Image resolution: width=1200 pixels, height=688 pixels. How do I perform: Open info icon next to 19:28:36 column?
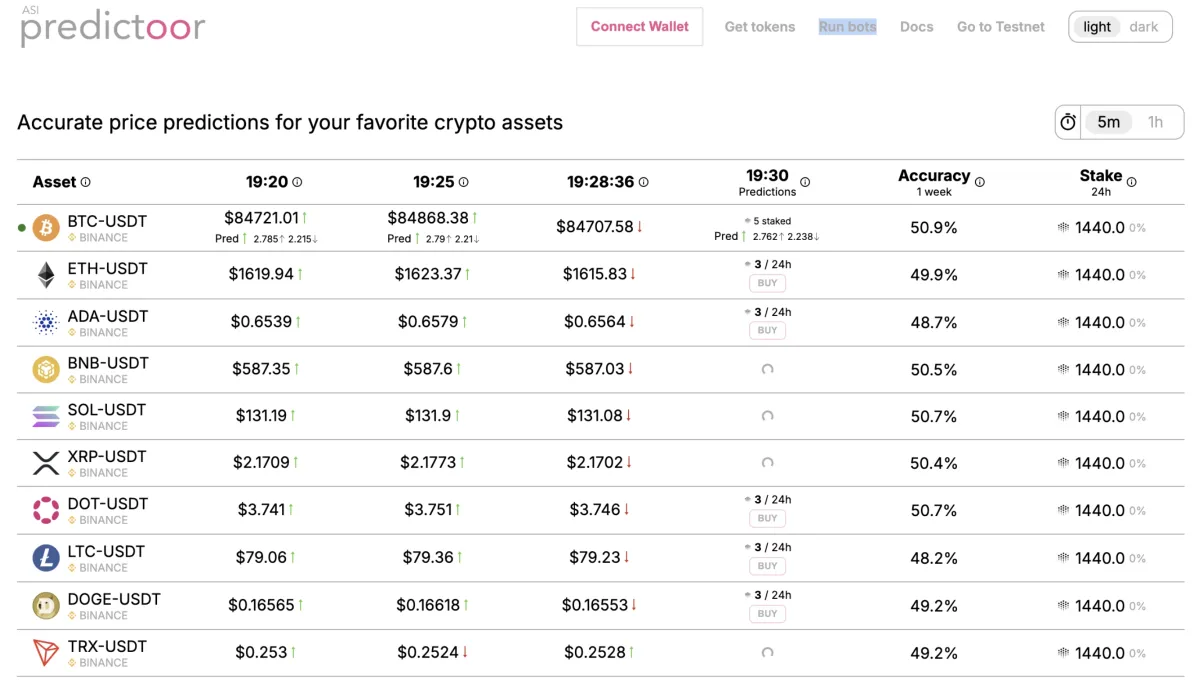[x=643, y=182]
